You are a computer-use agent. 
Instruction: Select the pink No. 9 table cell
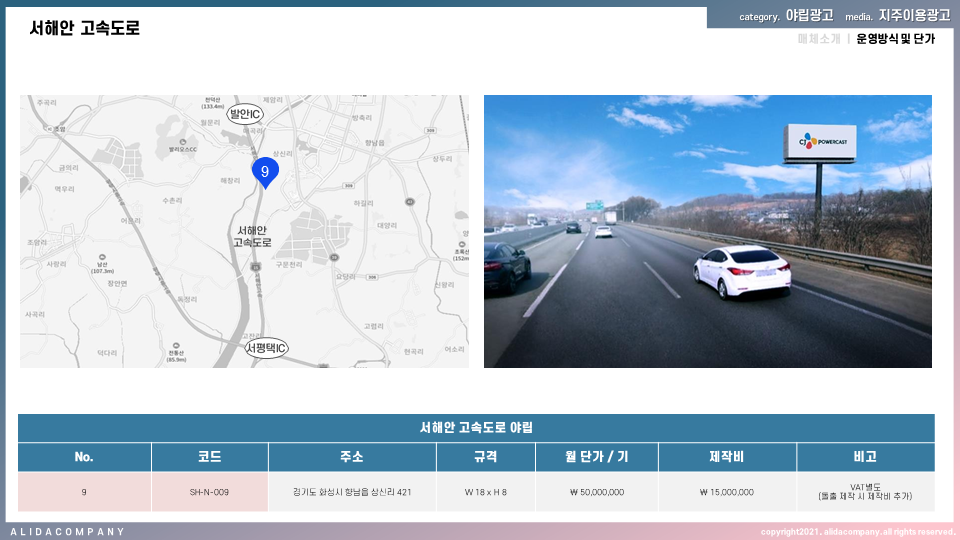(84, 492)
